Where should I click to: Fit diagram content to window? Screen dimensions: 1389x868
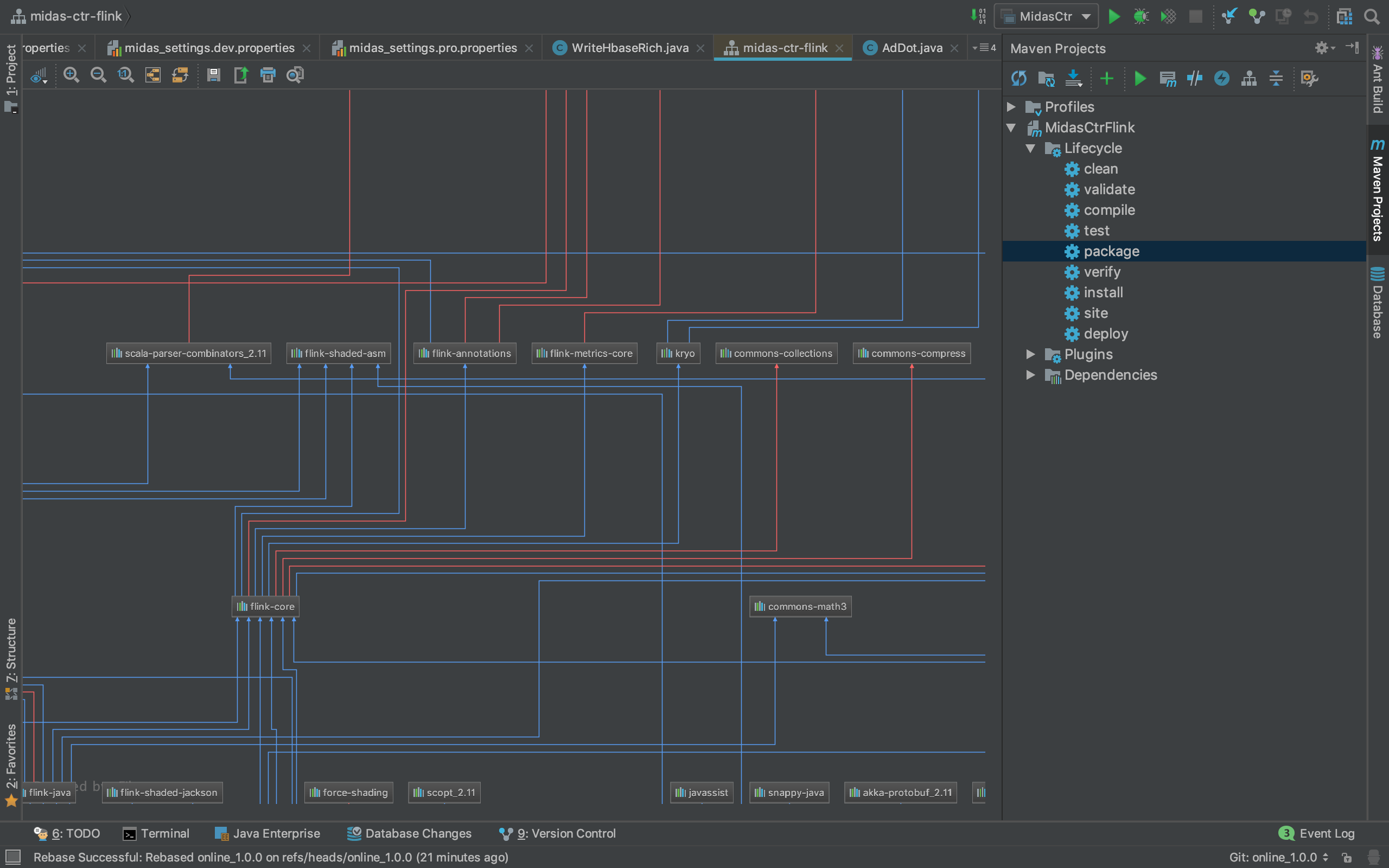click(152, 75)
